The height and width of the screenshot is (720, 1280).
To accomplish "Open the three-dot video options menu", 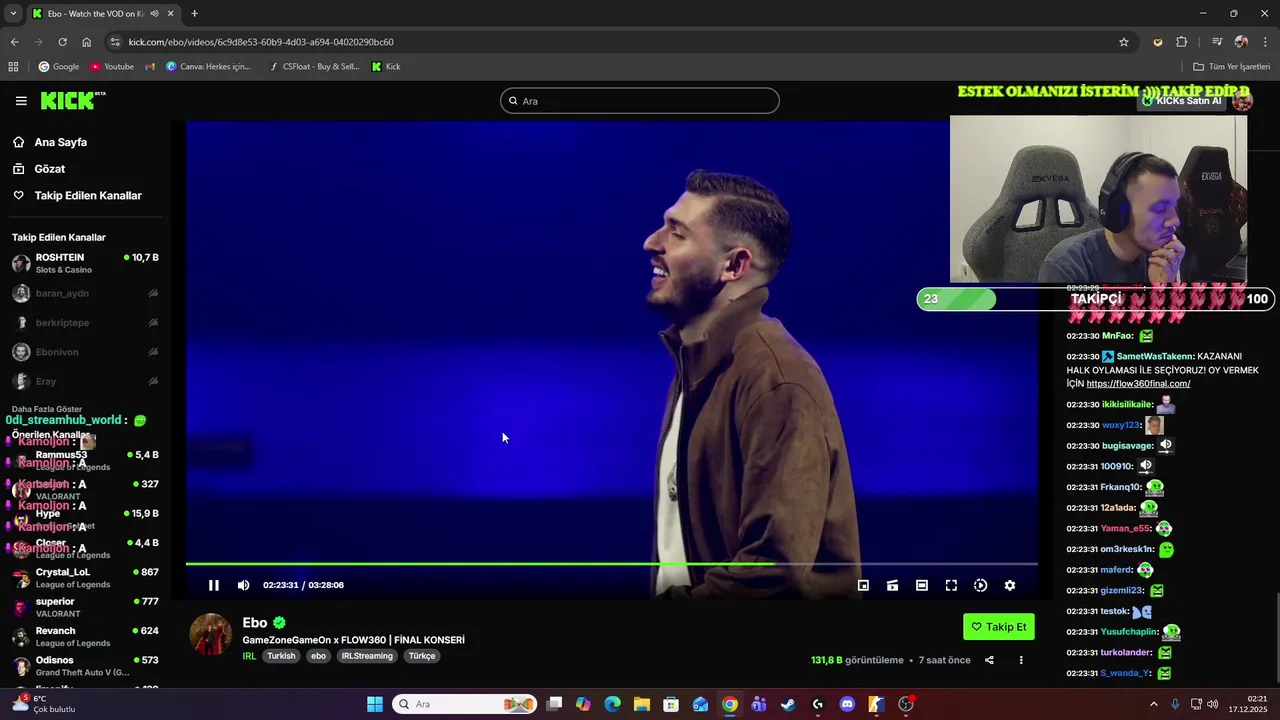I will click(1021, 660).
